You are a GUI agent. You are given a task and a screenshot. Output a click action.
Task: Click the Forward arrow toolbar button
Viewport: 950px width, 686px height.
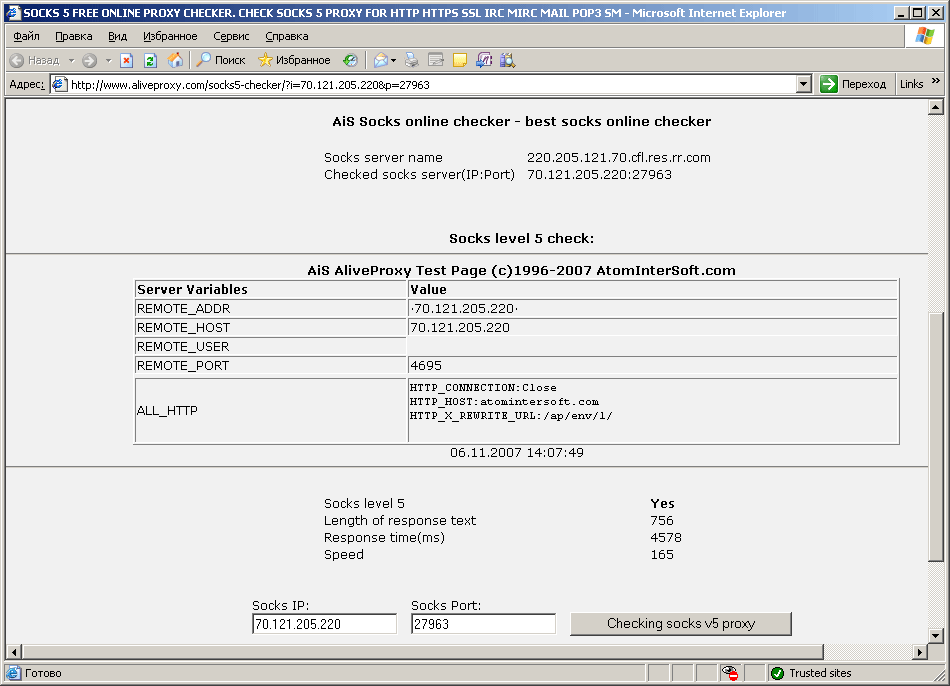click(90, 60)
